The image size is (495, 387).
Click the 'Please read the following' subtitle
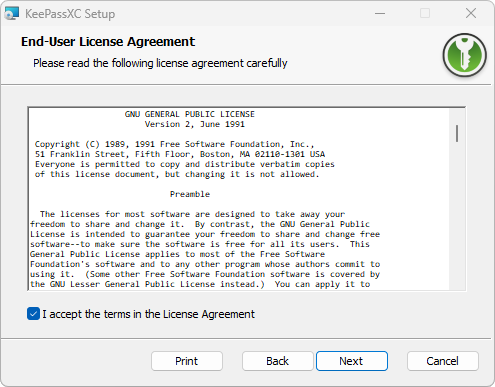160,63
